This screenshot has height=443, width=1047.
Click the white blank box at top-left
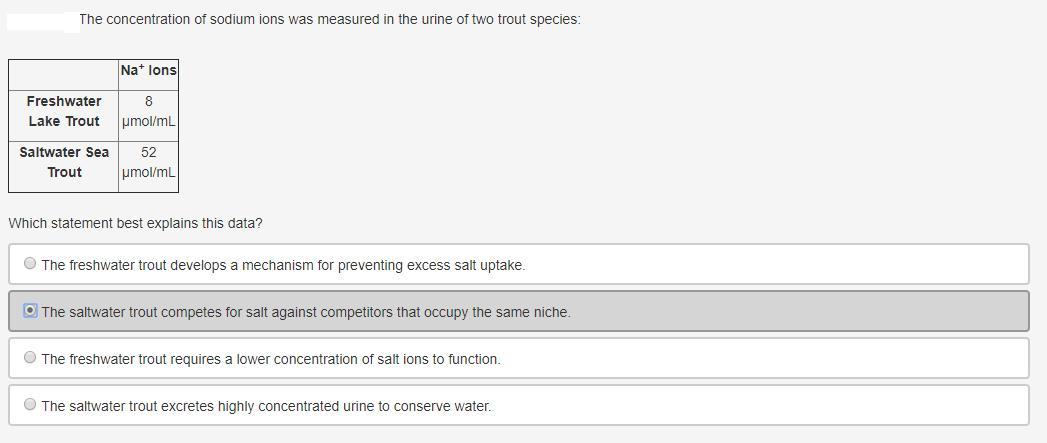pos(43,20)
